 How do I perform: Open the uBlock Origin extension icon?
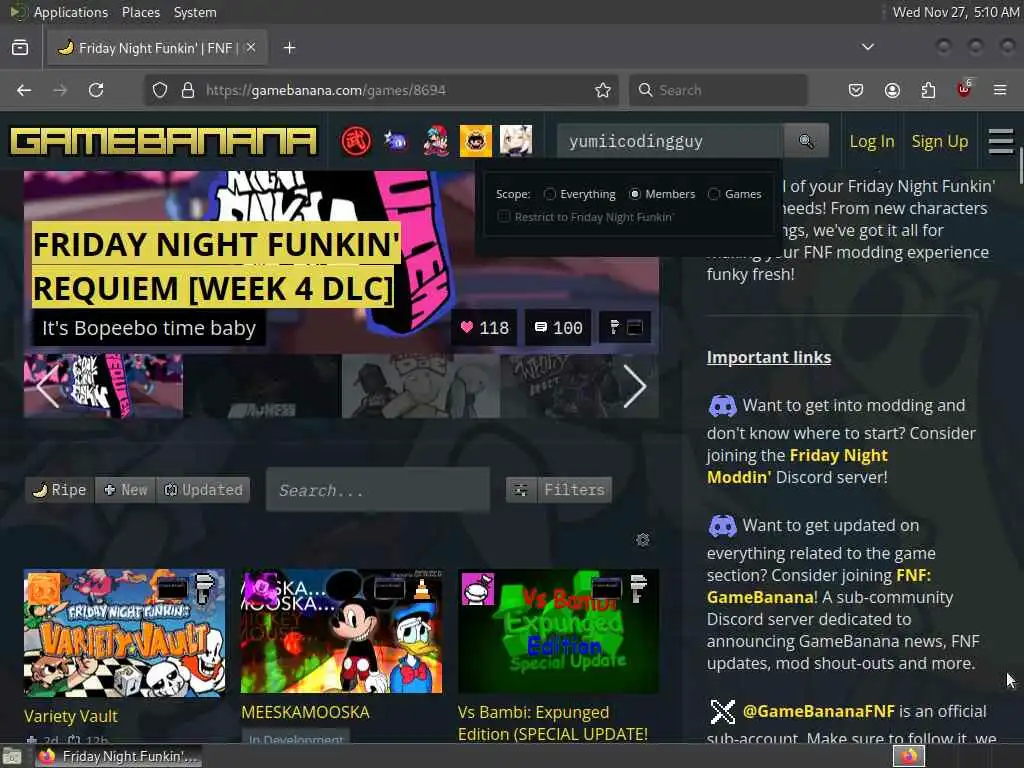tap(964, 89)
